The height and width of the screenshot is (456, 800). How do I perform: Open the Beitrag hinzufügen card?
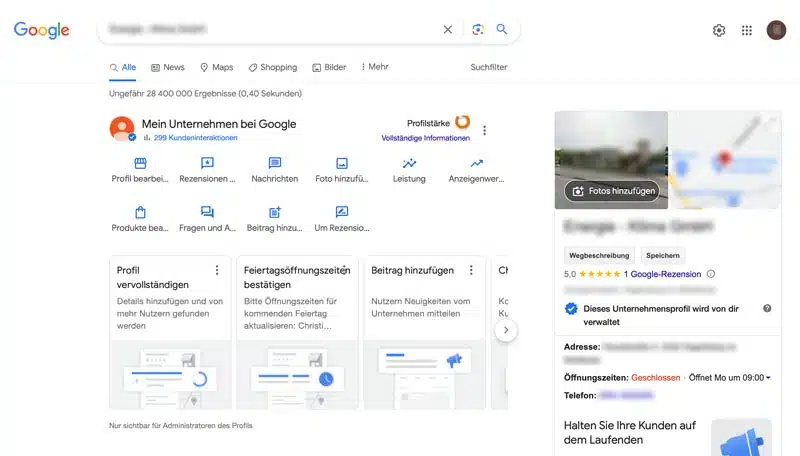(x=424, y=333)
